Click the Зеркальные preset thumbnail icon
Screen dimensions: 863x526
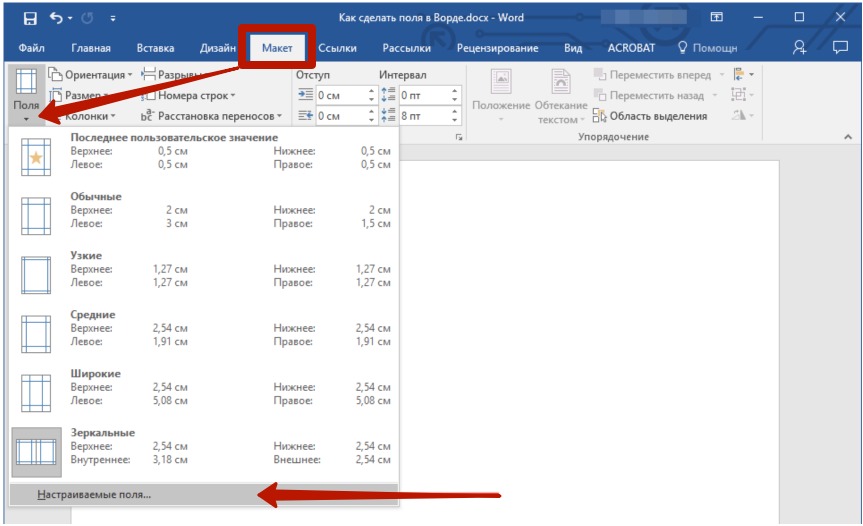pos(36,452)
